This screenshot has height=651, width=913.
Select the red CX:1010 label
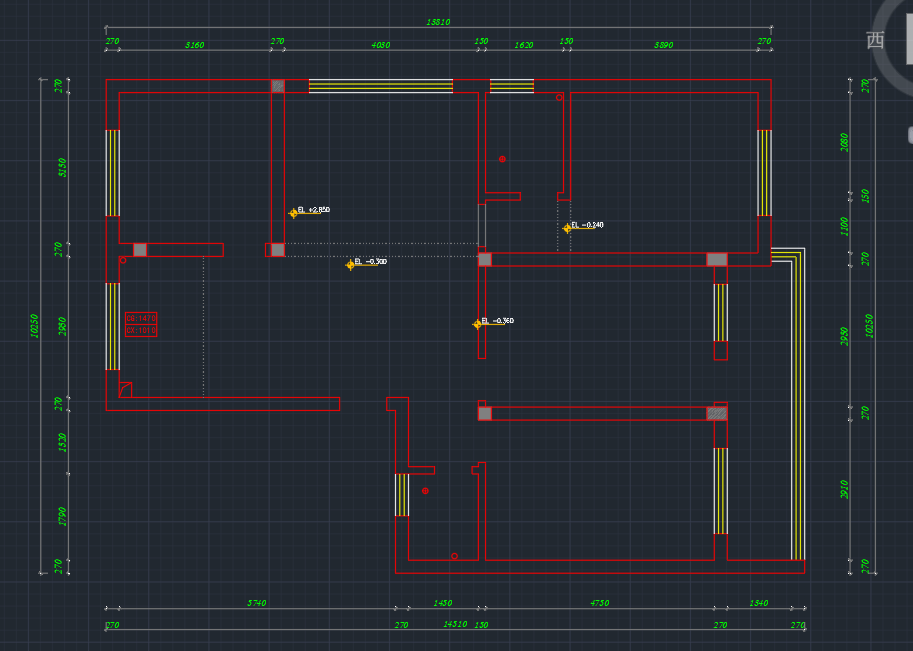coord(141,330)
